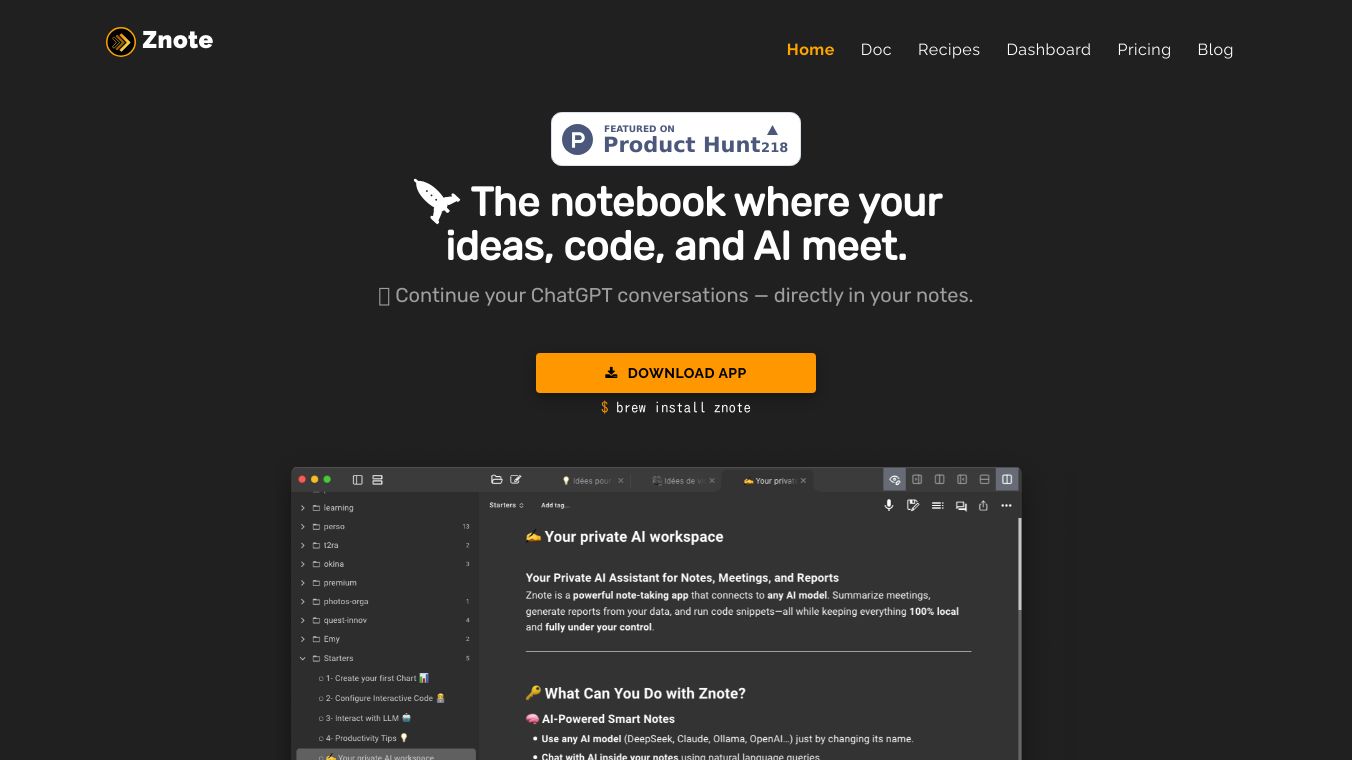
Task: Open the Home page in navigation
Action: click(x=810, y=50)
